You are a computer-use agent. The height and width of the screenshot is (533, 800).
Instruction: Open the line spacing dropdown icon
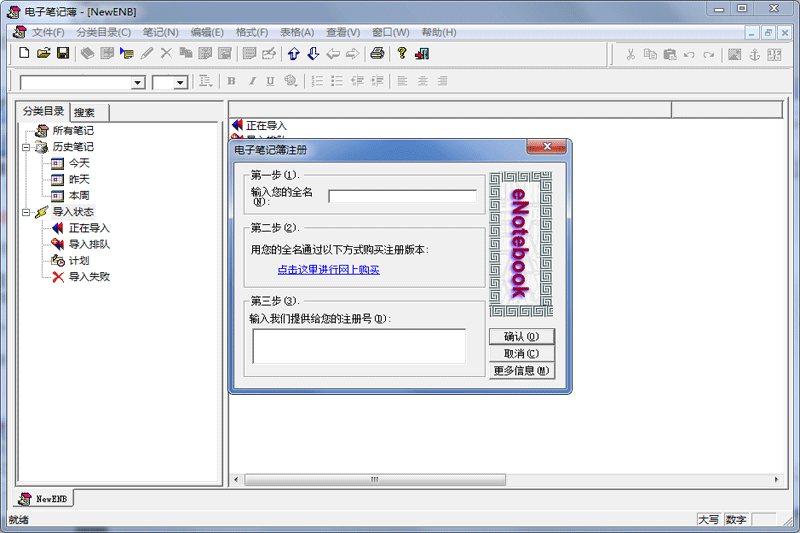(206, 81)
